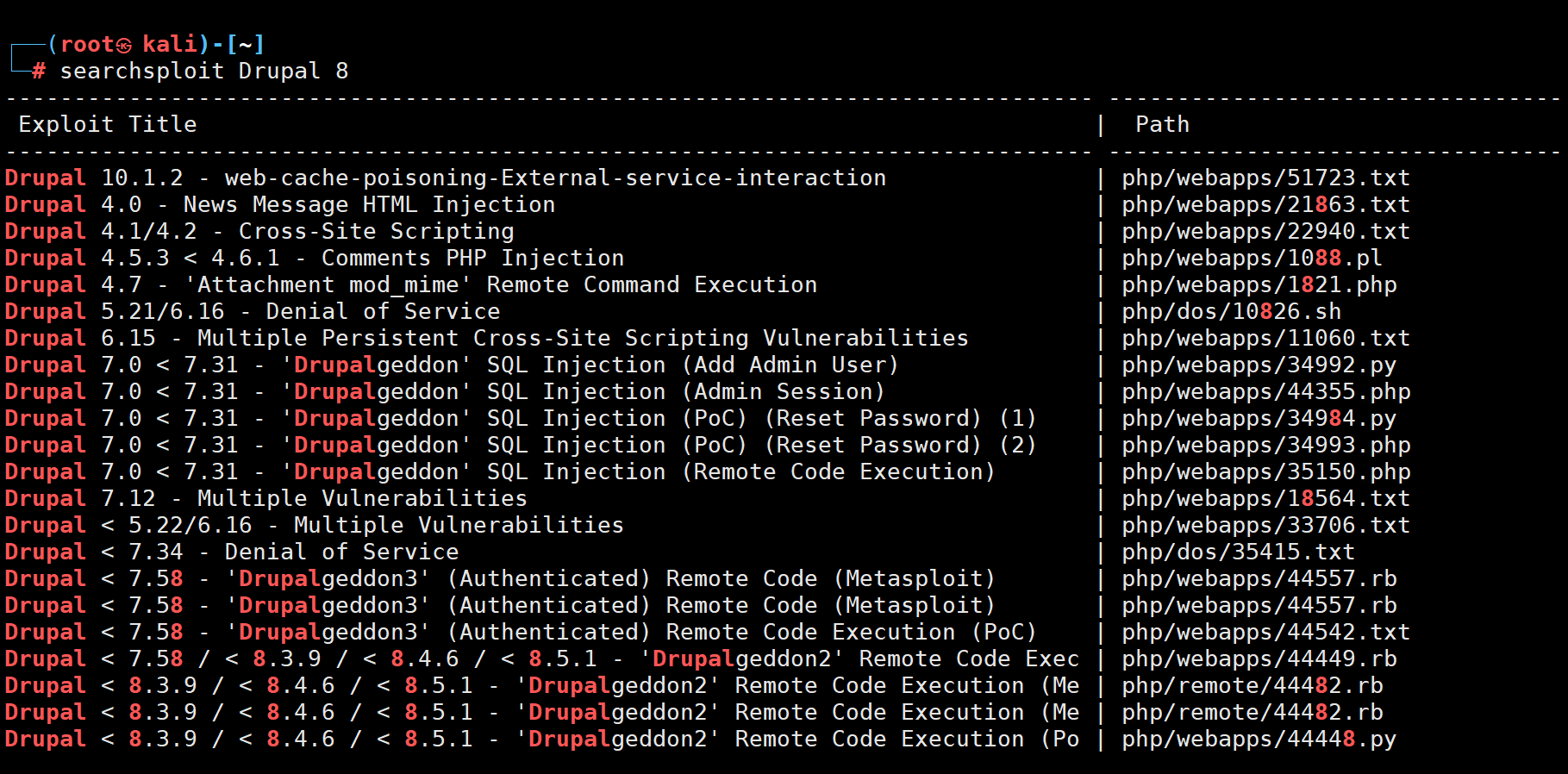Click the path php/dos/10826.sh
This screenshot has height=774, width=1568.
pos(1231,312)
